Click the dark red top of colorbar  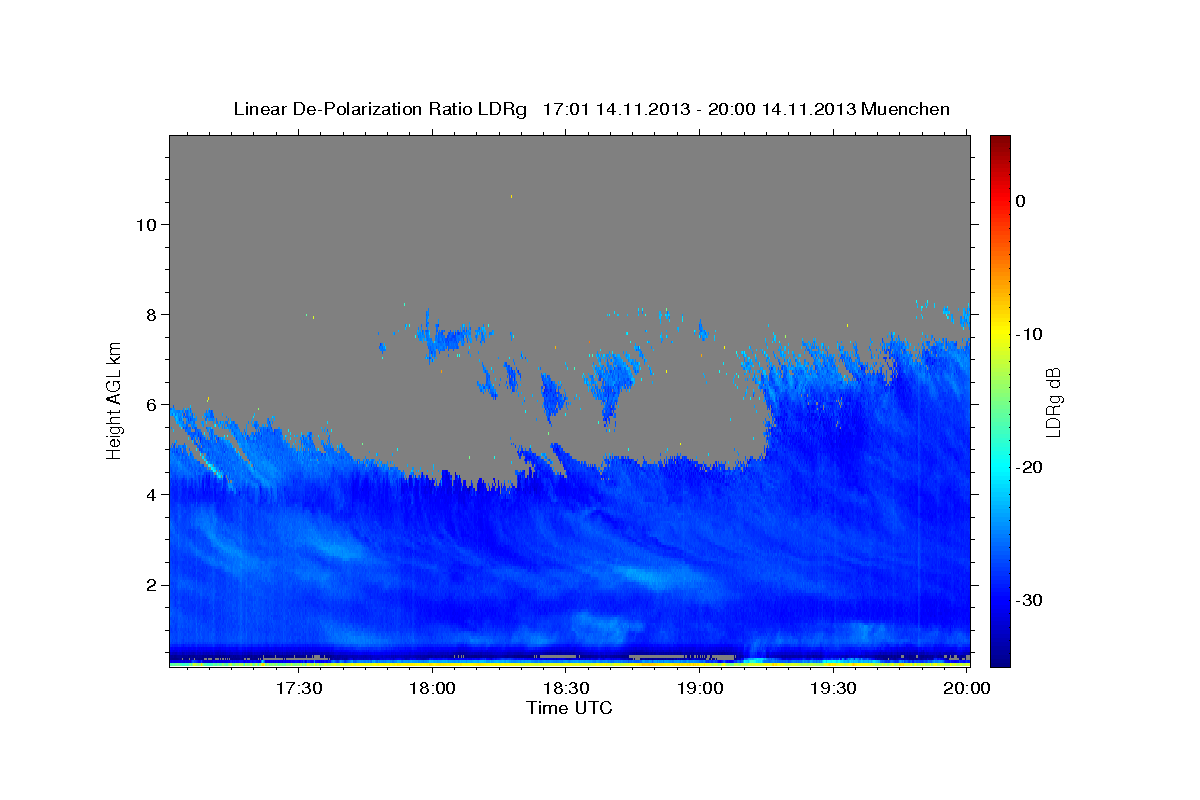pyautogui.click(x=1000, y=142)
